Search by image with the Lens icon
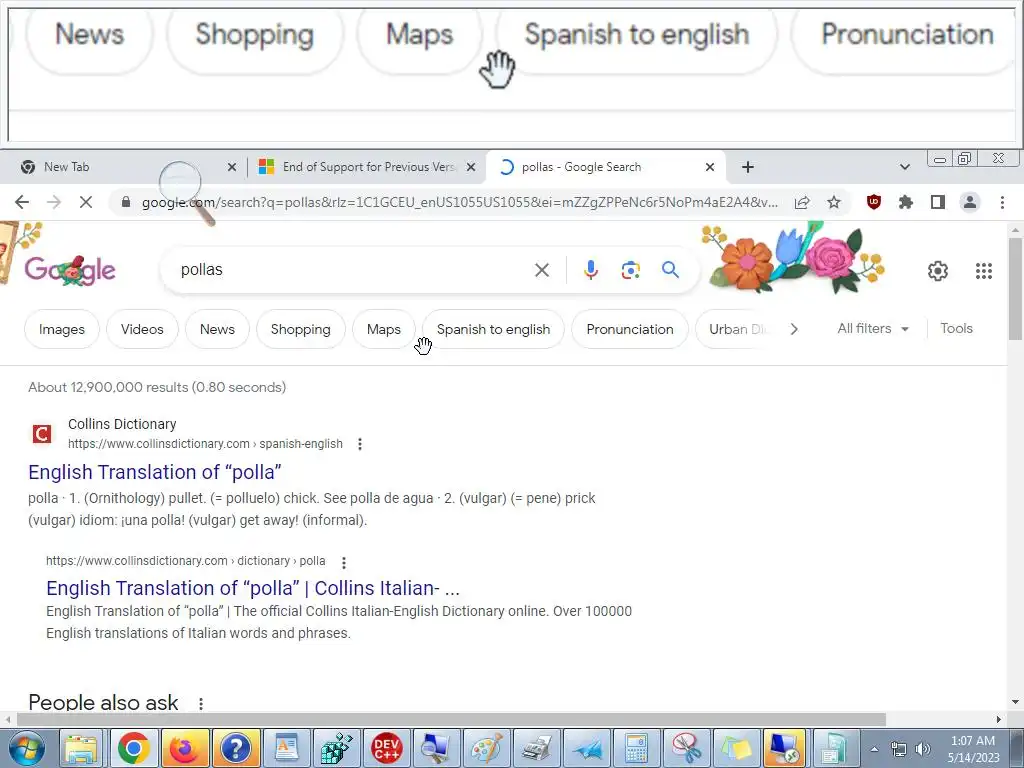 pyautogui.click(x=631, y=270)
